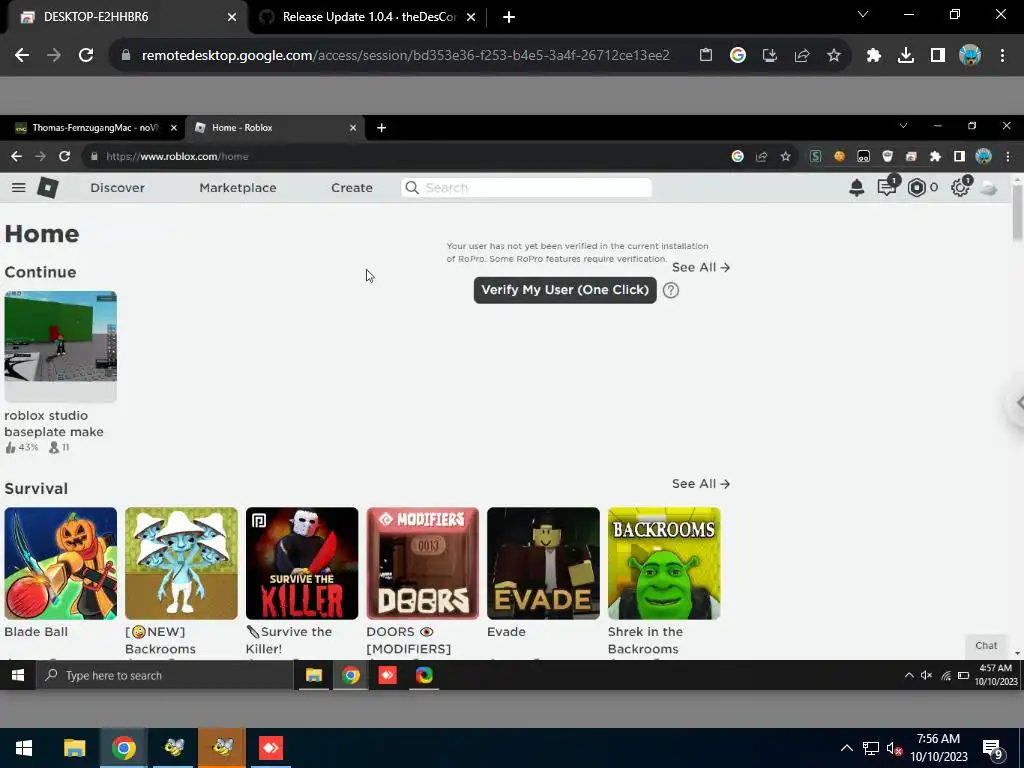Open the remote Windows Start button
The width and height of the screenshot is (1024, 768).
(x=18, y=675)
